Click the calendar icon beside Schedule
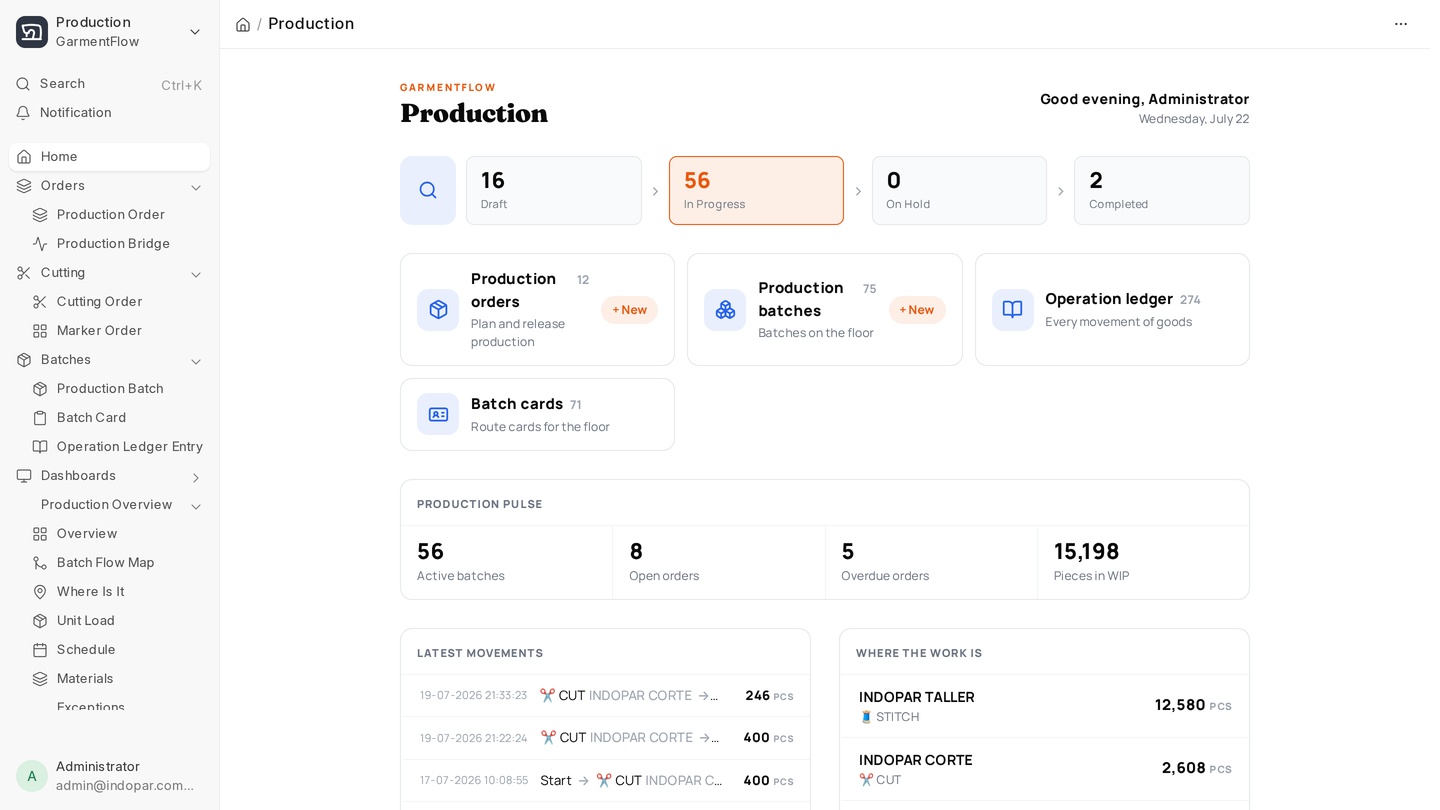 [x=40, y=650]
